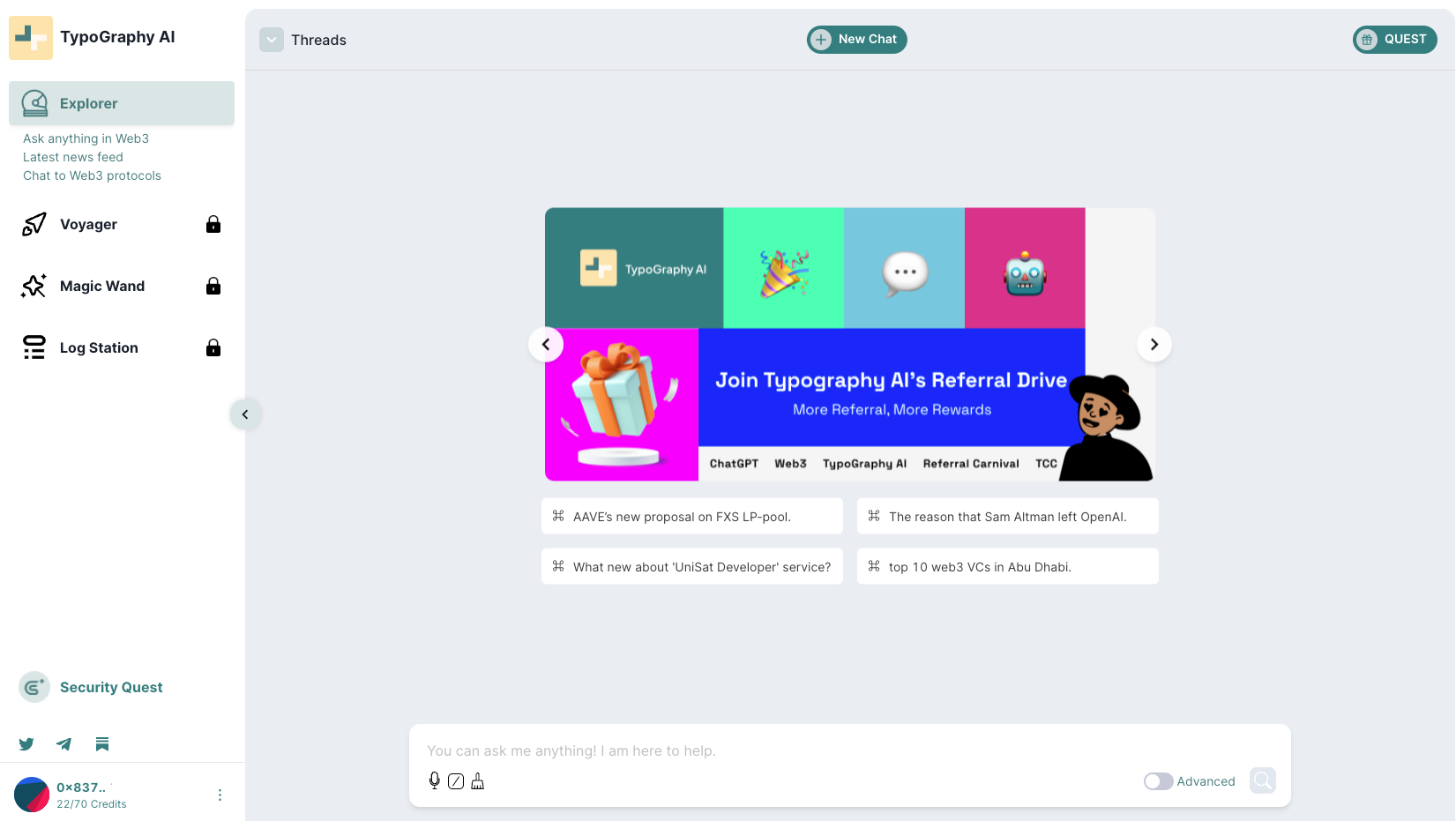This screenshot has height=821, width=1456.
Task: Click the 22/70 Credits text
Action: coord(92,804)
